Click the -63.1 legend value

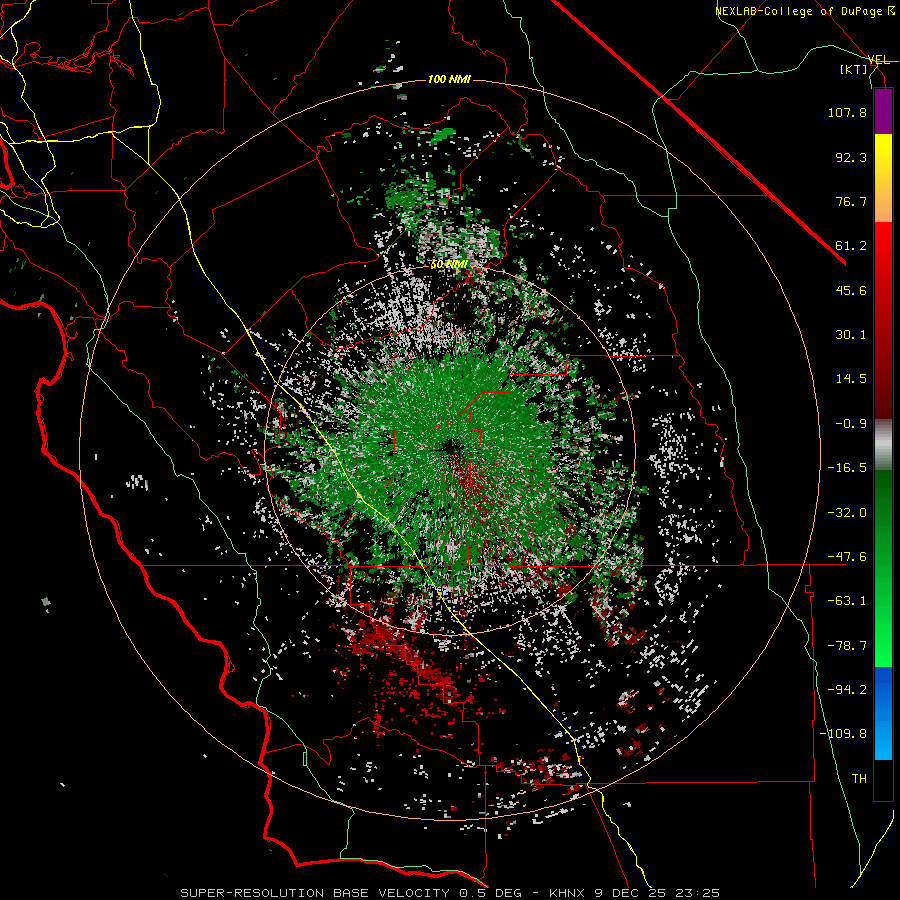click(847, 601)
